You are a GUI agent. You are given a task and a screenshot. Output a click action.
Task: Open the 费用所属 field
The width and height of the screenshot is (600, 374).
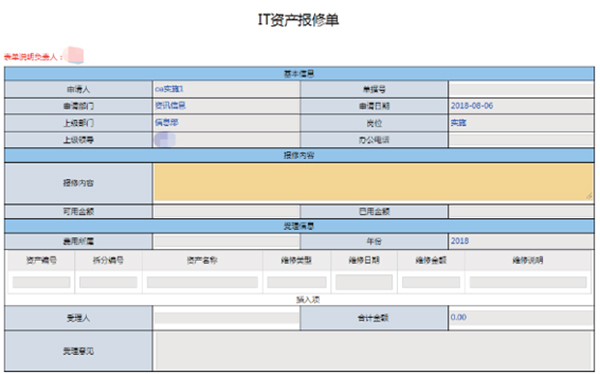227,241
